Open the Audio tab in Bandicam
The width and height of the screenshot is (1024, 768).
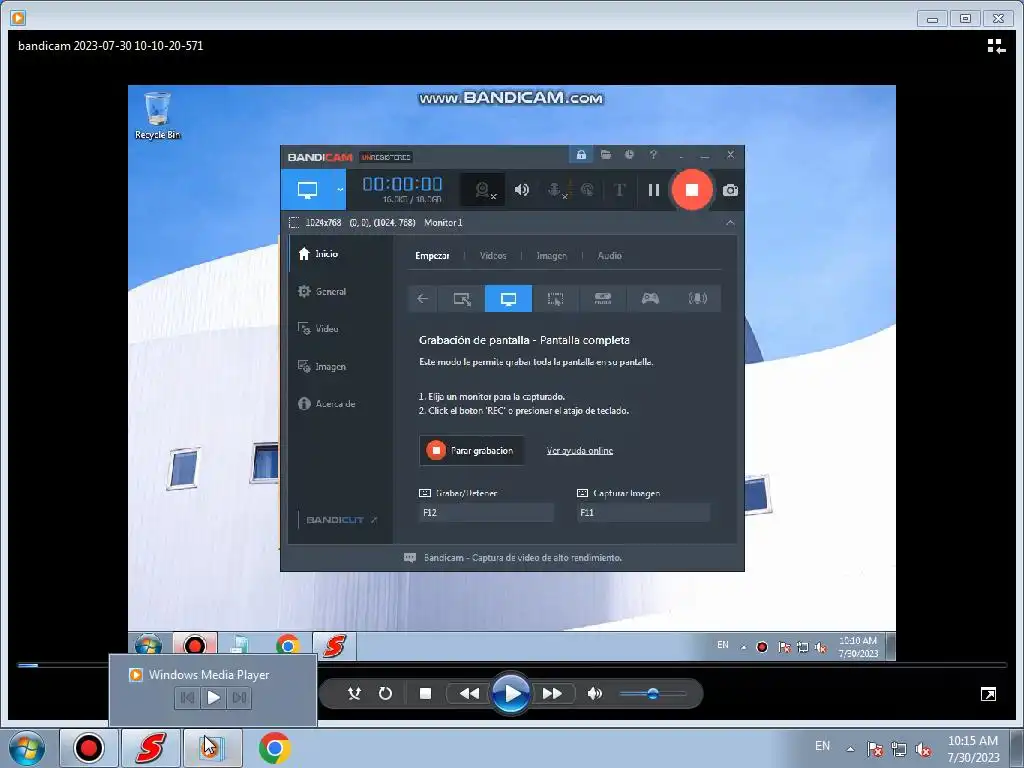(609, 255)
